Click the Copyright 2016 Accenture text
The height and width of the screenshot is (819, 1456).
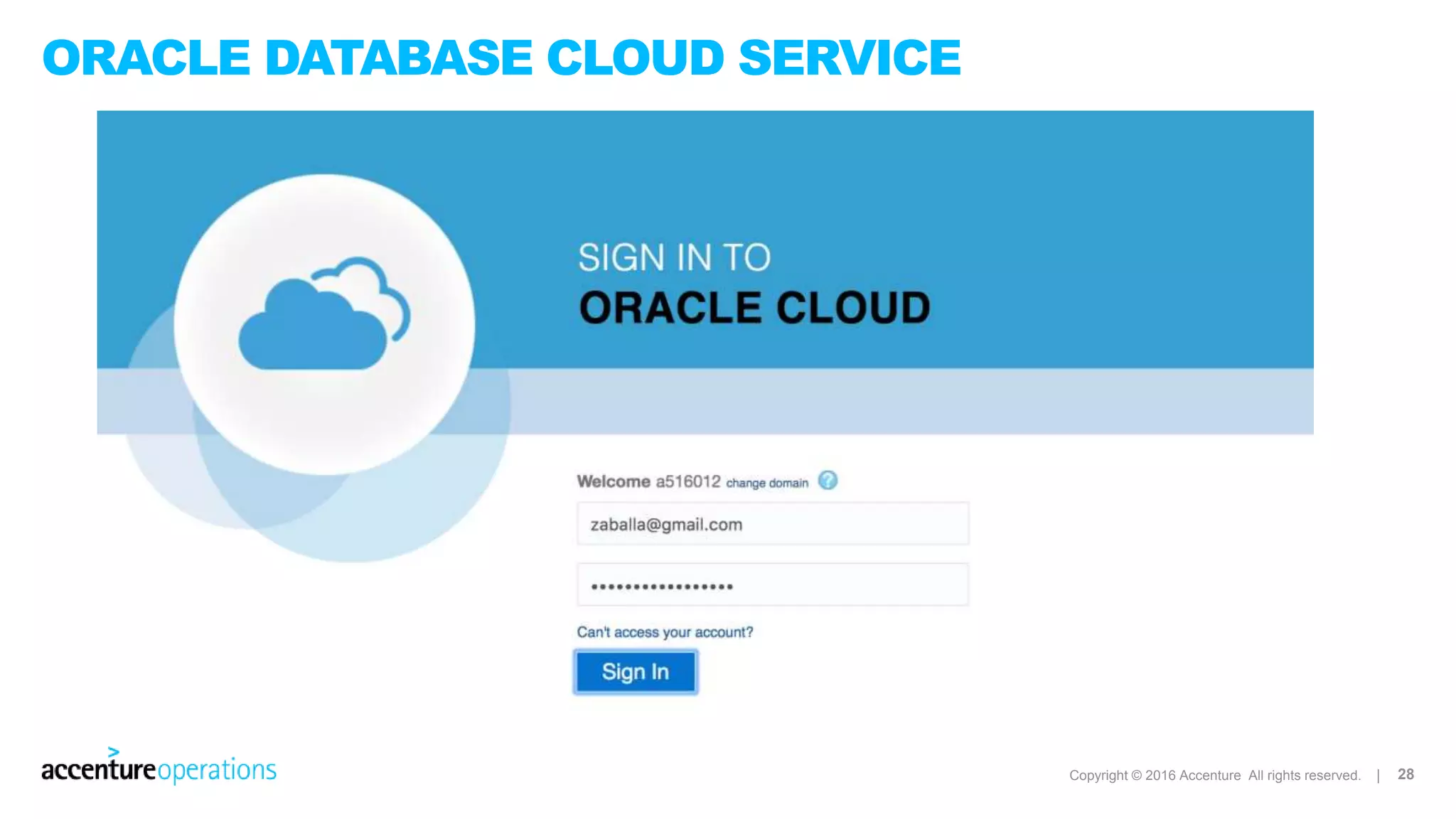(1215, 775)
